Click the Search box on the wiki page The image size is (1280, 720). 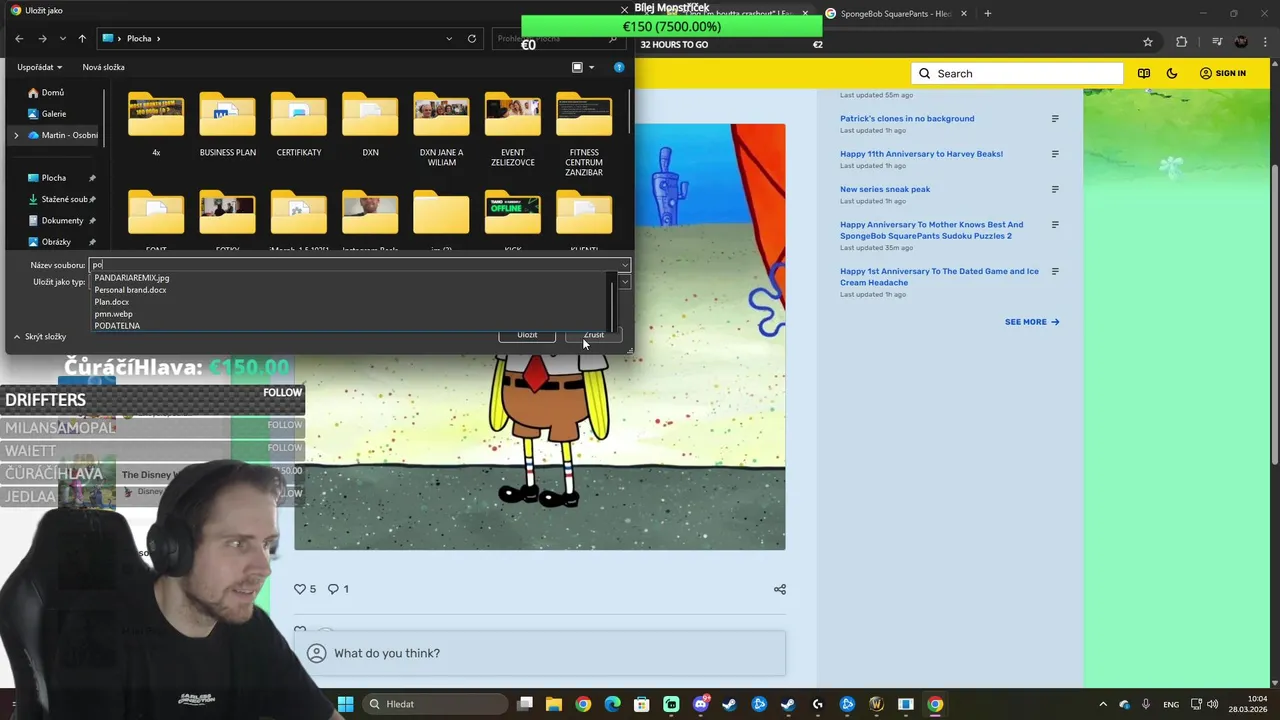pos(1017,73)
